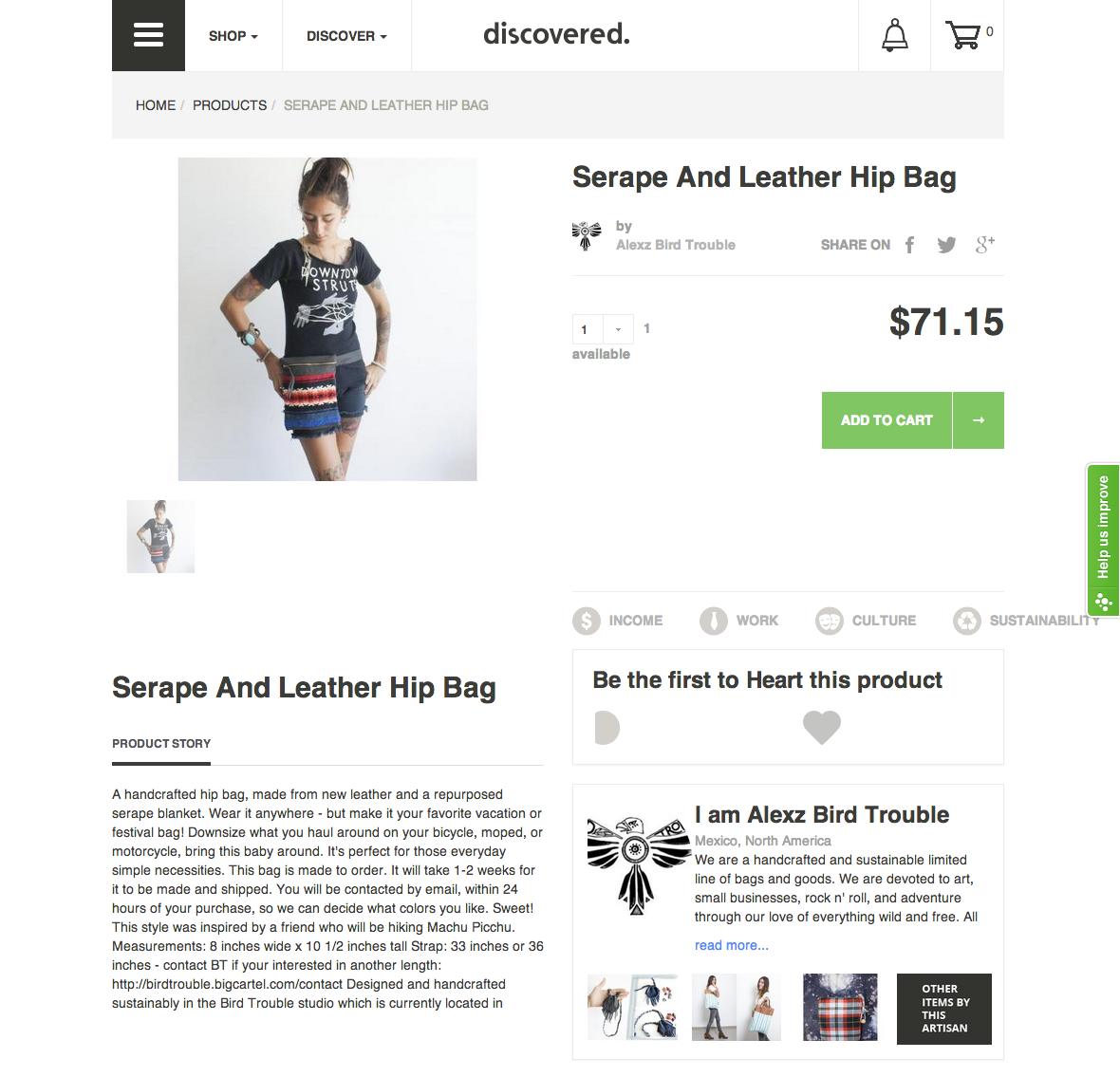Screen dimensions: 1120x1077
Task: Heart this product
Action: coord(821,728)
